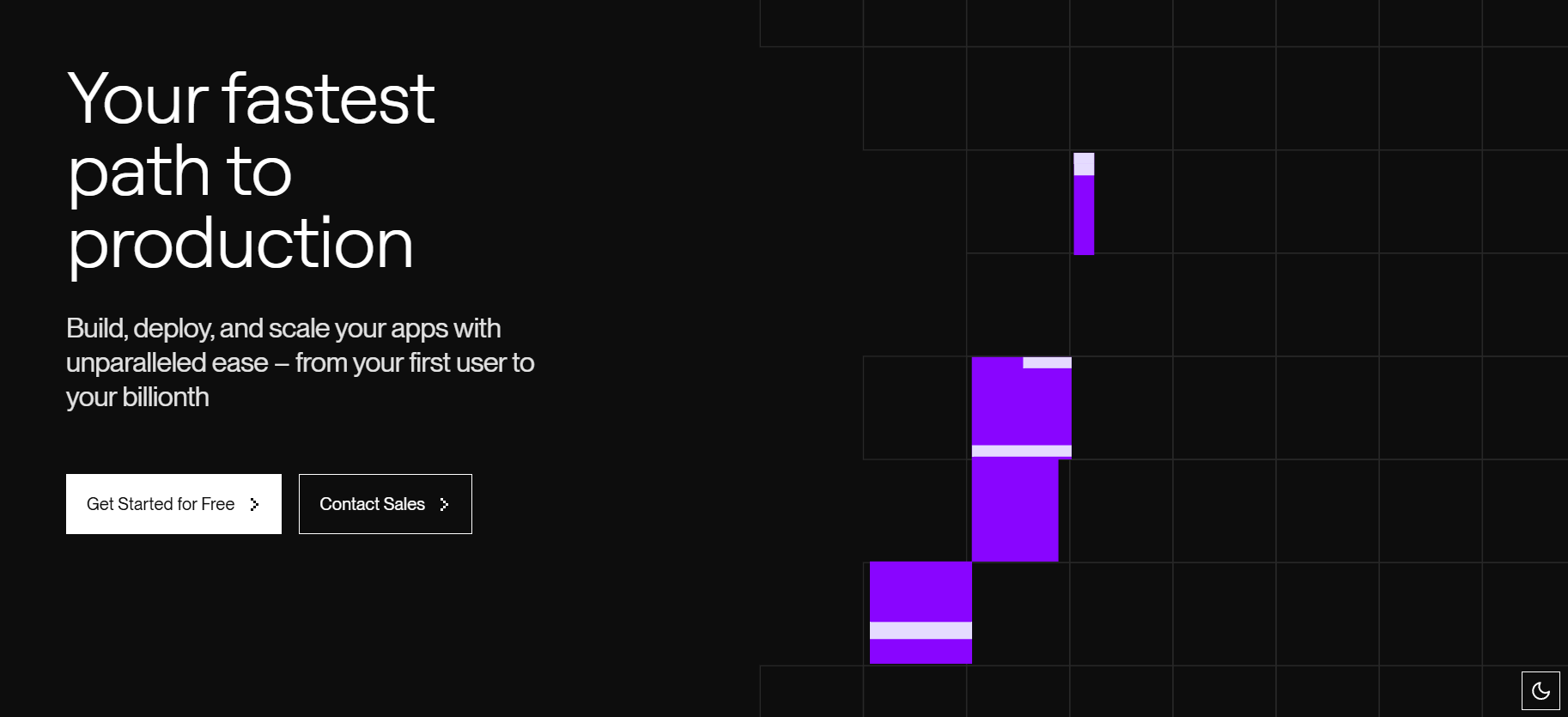
Task: Click the chevron arrow inside Get Started for Free
Action: click(254, 505)
